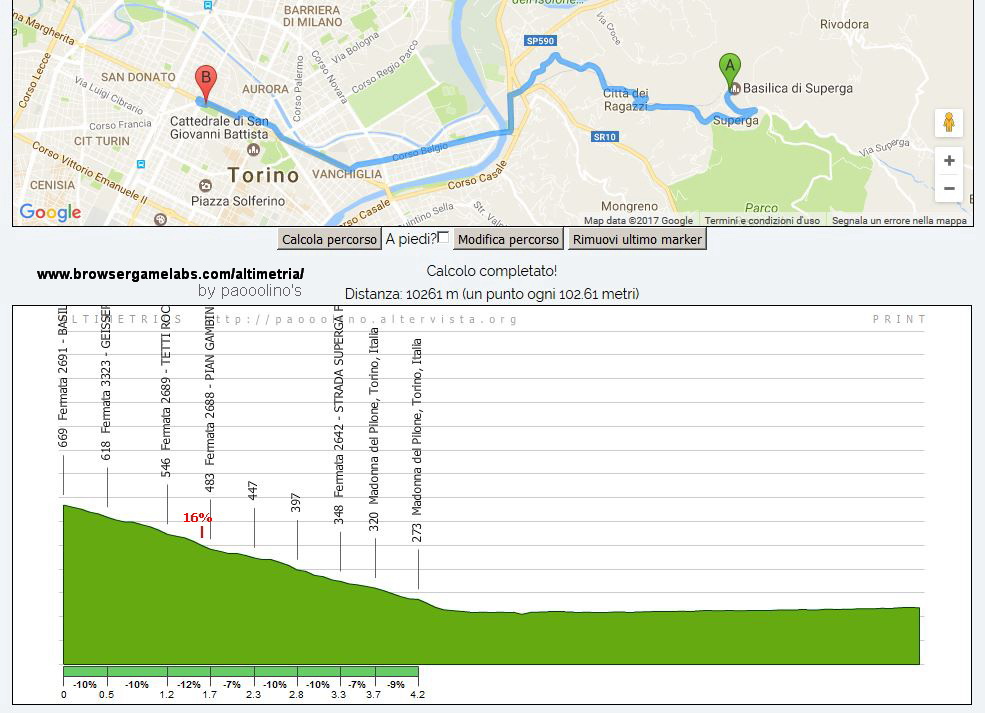Open Segnala un errore nella mappa link
The width and height of the screenshot is (985, 713).
899,220
